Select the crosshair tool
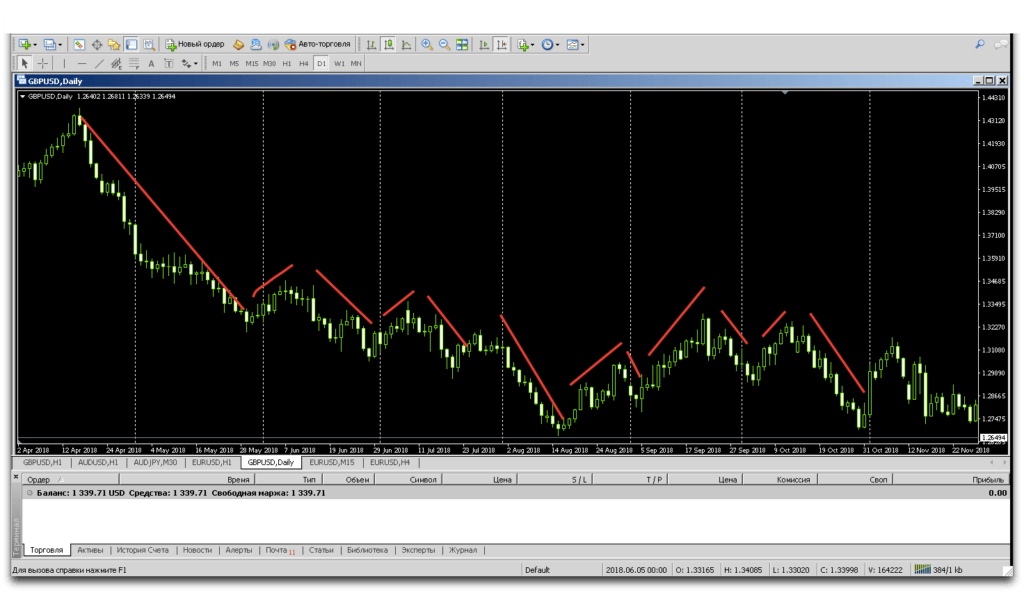 click(x=43, y=63)
